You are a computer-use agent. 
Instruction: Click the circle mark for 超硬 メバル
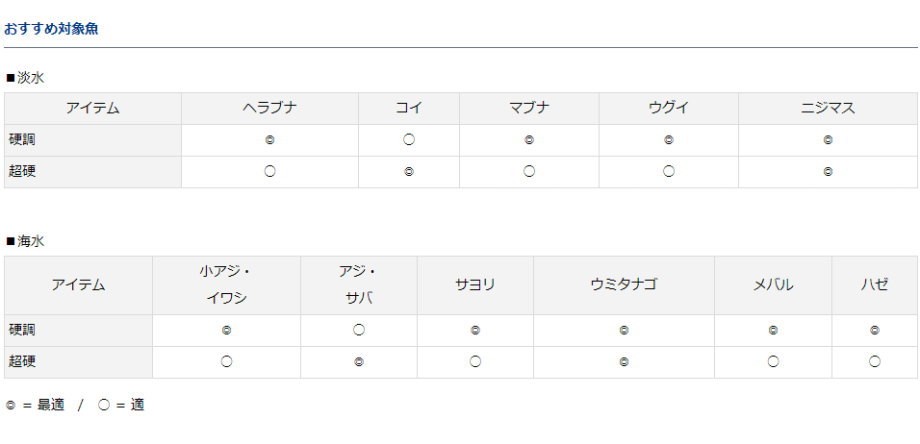773,361
